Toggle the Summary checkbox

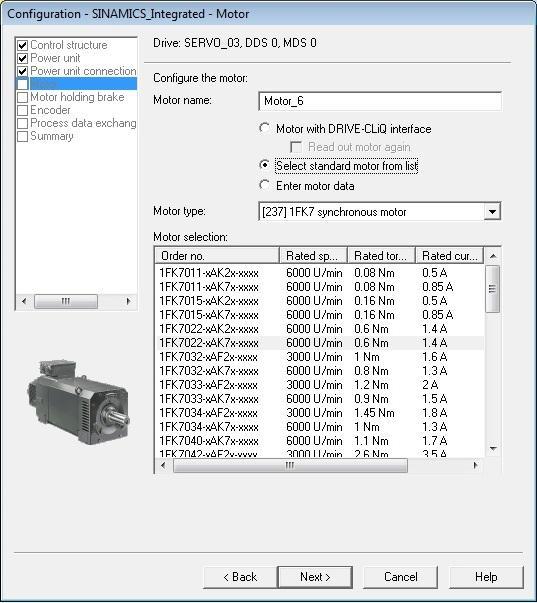[x=23, y=137]
